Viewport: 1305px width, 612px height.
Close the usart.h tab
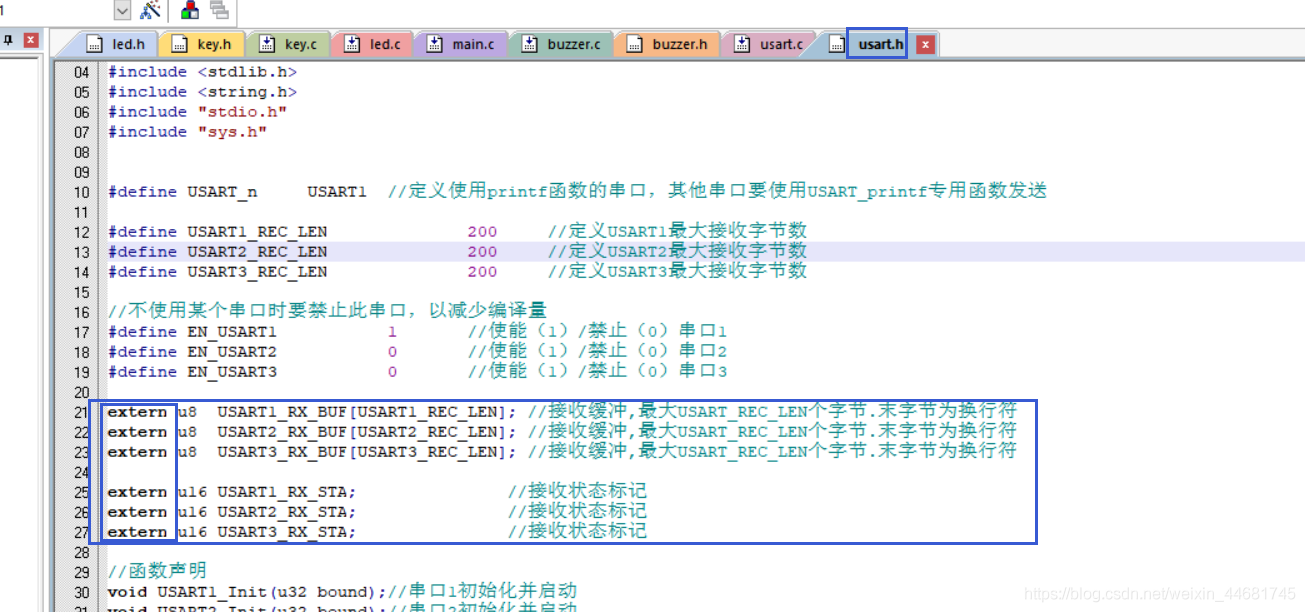pos(925,44)
